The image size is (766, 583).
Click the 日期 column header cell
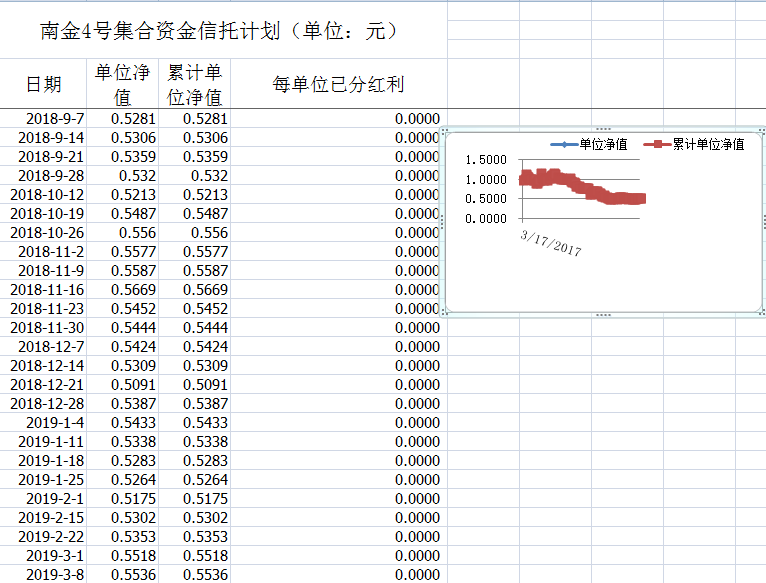tap(43, 84)
